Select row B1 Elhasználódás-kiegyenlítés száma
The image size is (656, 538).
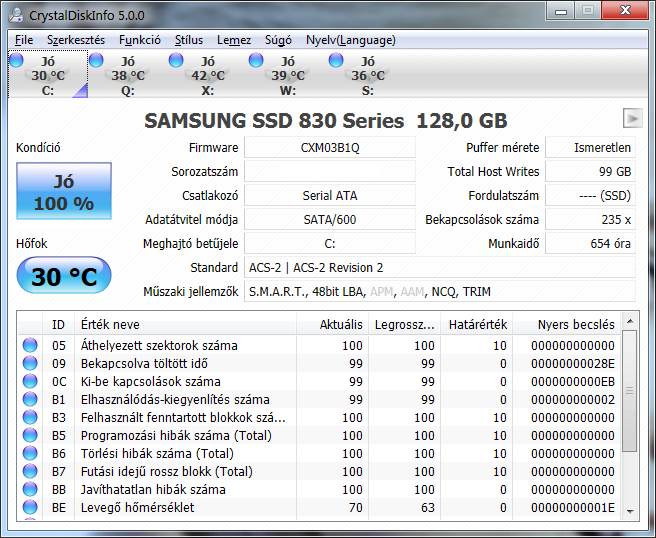319,400
